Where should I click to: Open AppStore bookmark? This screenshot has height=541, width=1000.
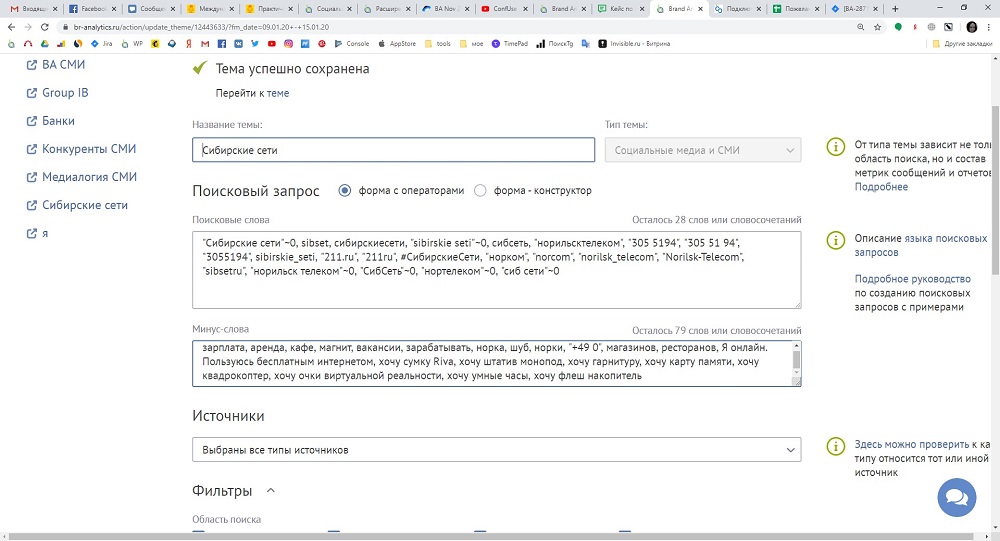coord(397,44)
